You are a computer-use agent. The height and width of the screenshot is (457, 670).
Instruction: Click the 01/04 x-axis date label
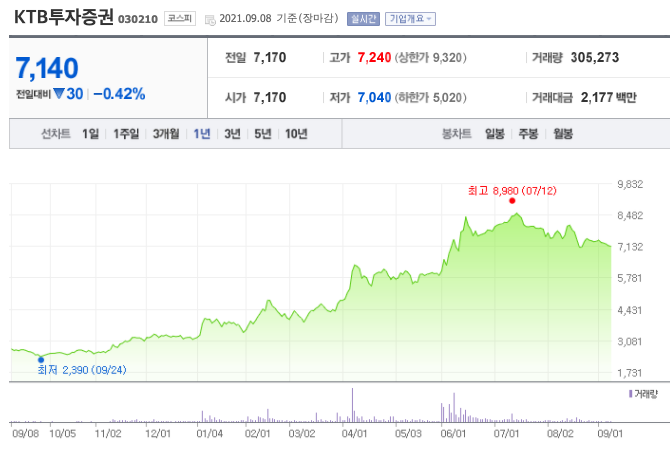(x=209, y=434)
